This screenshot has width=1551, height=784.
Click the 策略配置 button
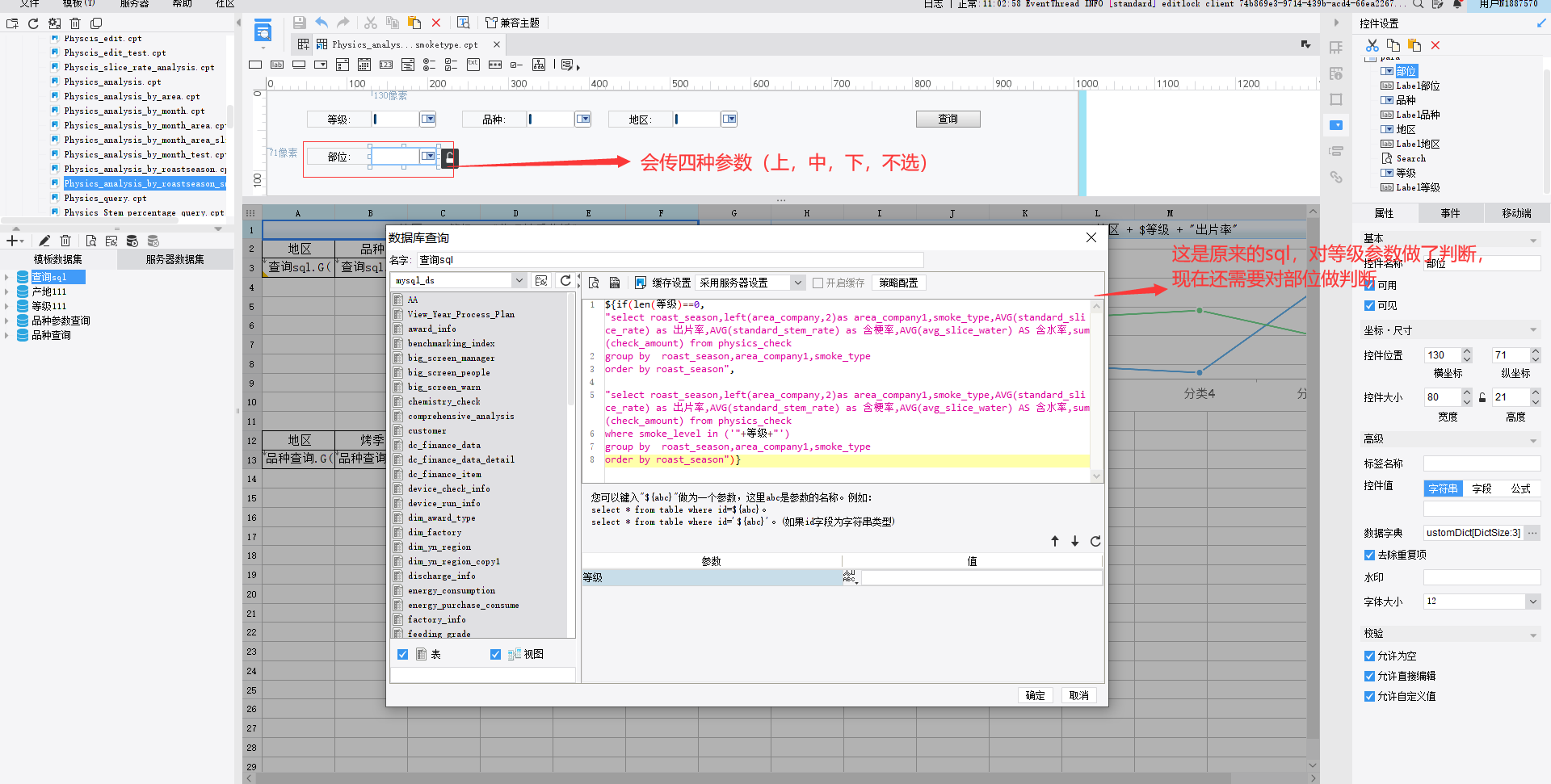(898, 283)
